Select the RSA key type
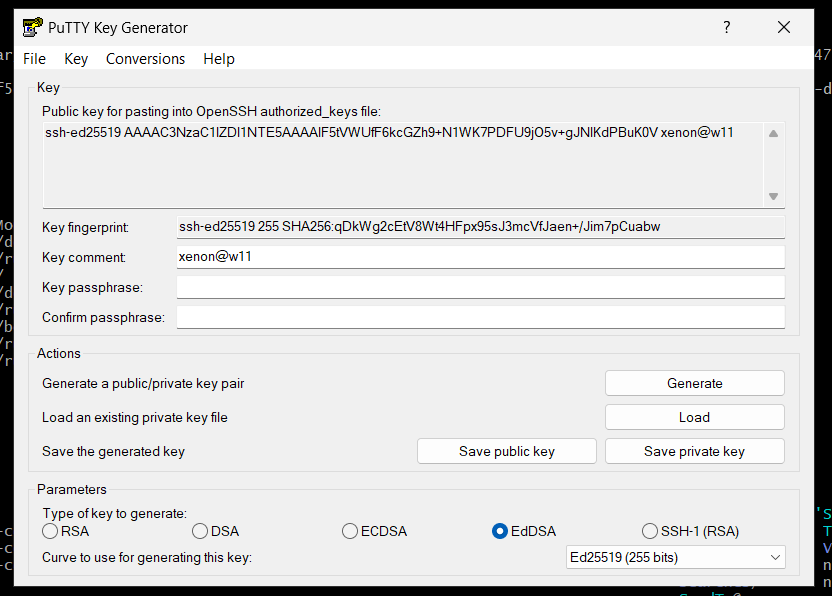The height and width of the screenshot is (596, 832). pyautogui.click(x=50, y=531)
